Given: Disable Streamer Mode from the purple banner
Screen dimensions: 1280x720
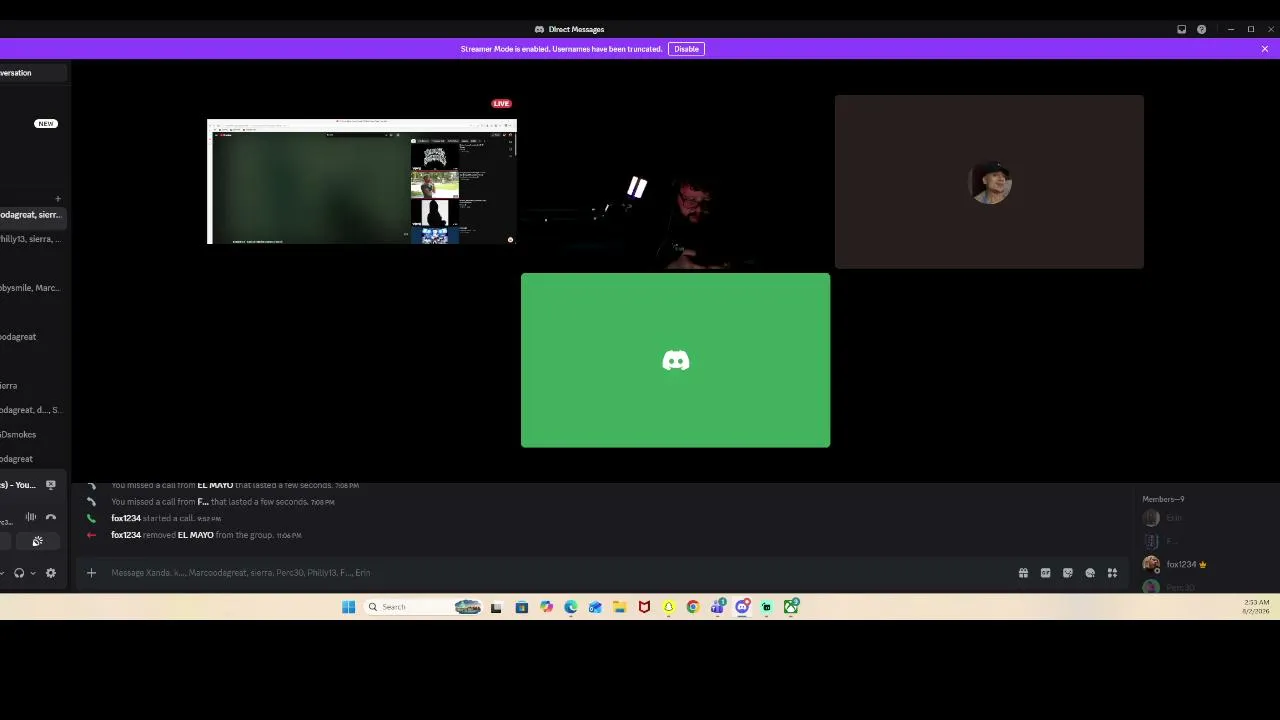Looking at the screenshot, I should coord(686,49).
